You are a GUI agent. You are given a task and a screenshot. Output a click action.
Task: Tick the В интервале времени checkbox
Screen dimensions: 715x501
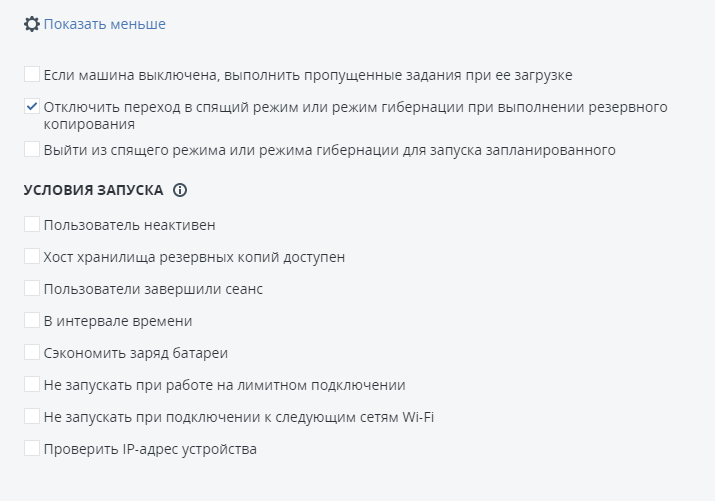pyautogui.click(x=32, y=321)
